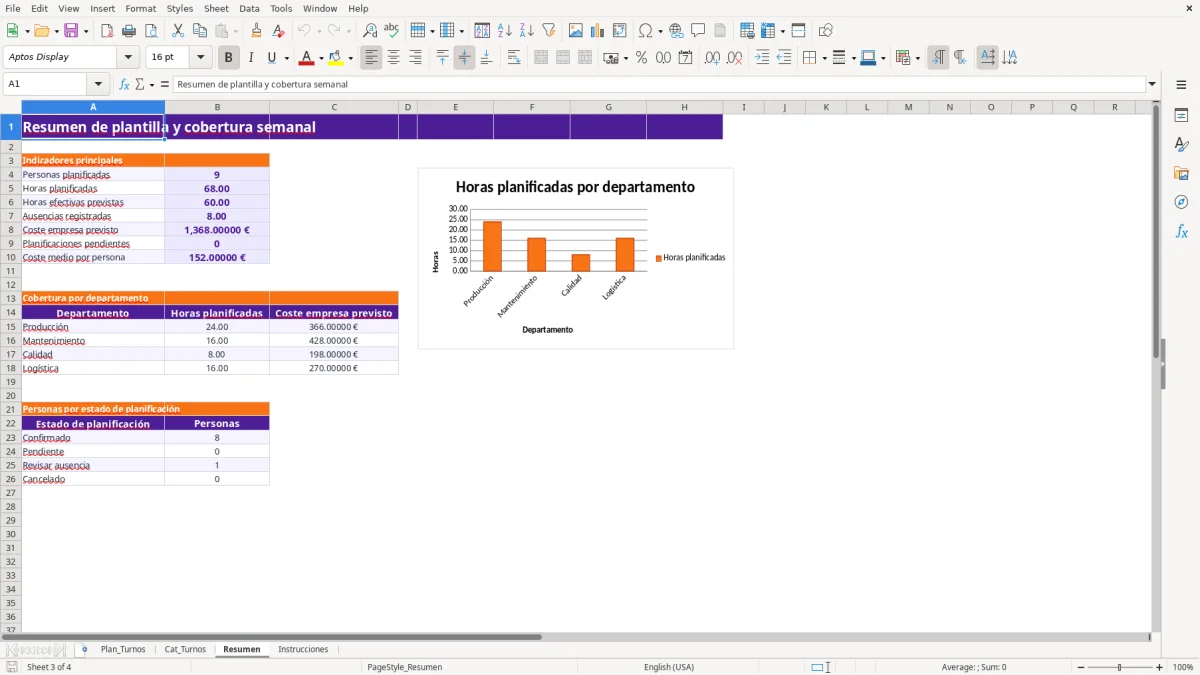The image size is (1200, 675).
Task: Click the PageStyle_Resumen status entry
Action: [x=405, y=667]
